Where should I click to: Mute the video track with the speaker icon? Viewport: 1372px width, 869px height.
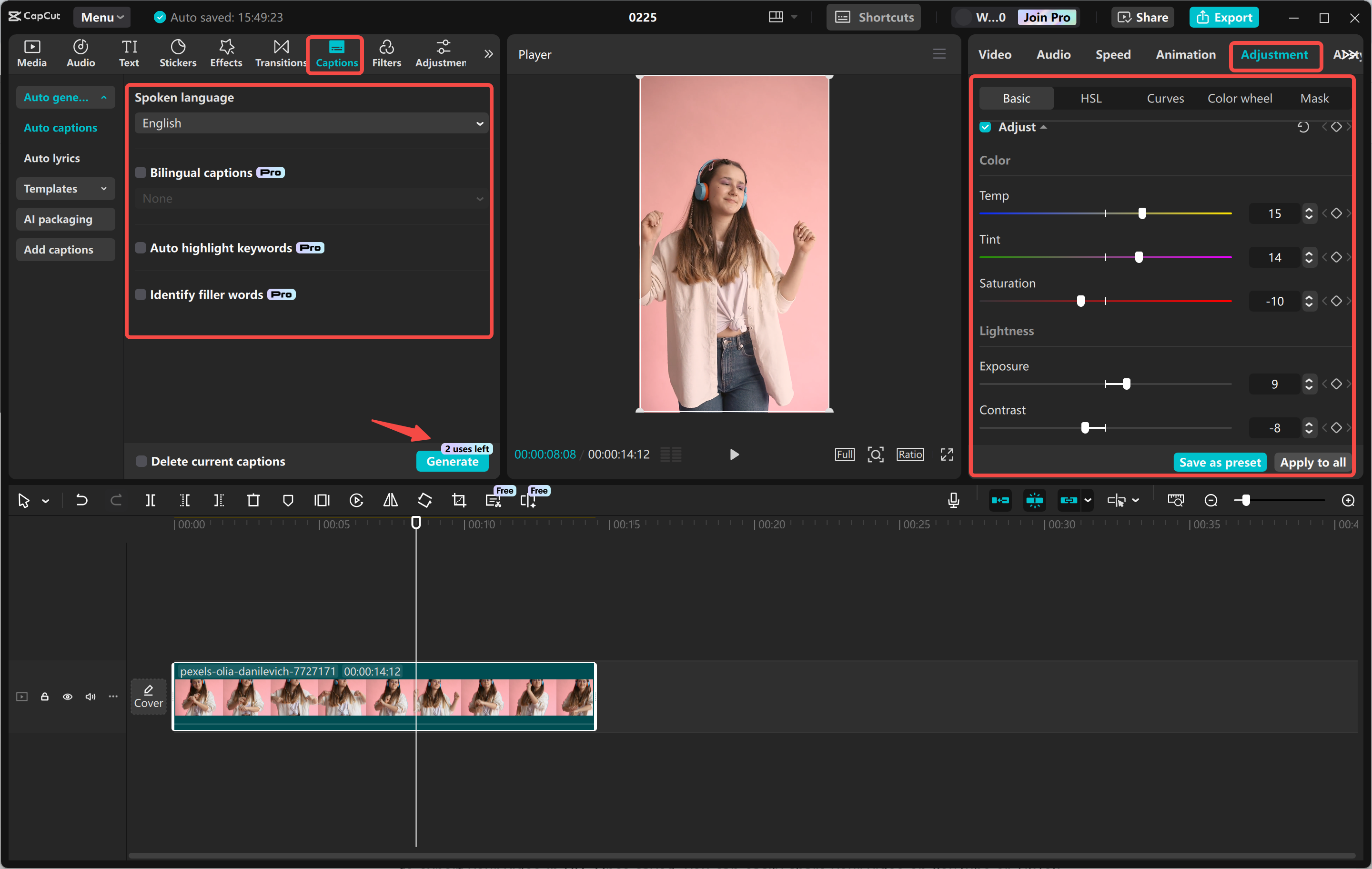point(90,697)
